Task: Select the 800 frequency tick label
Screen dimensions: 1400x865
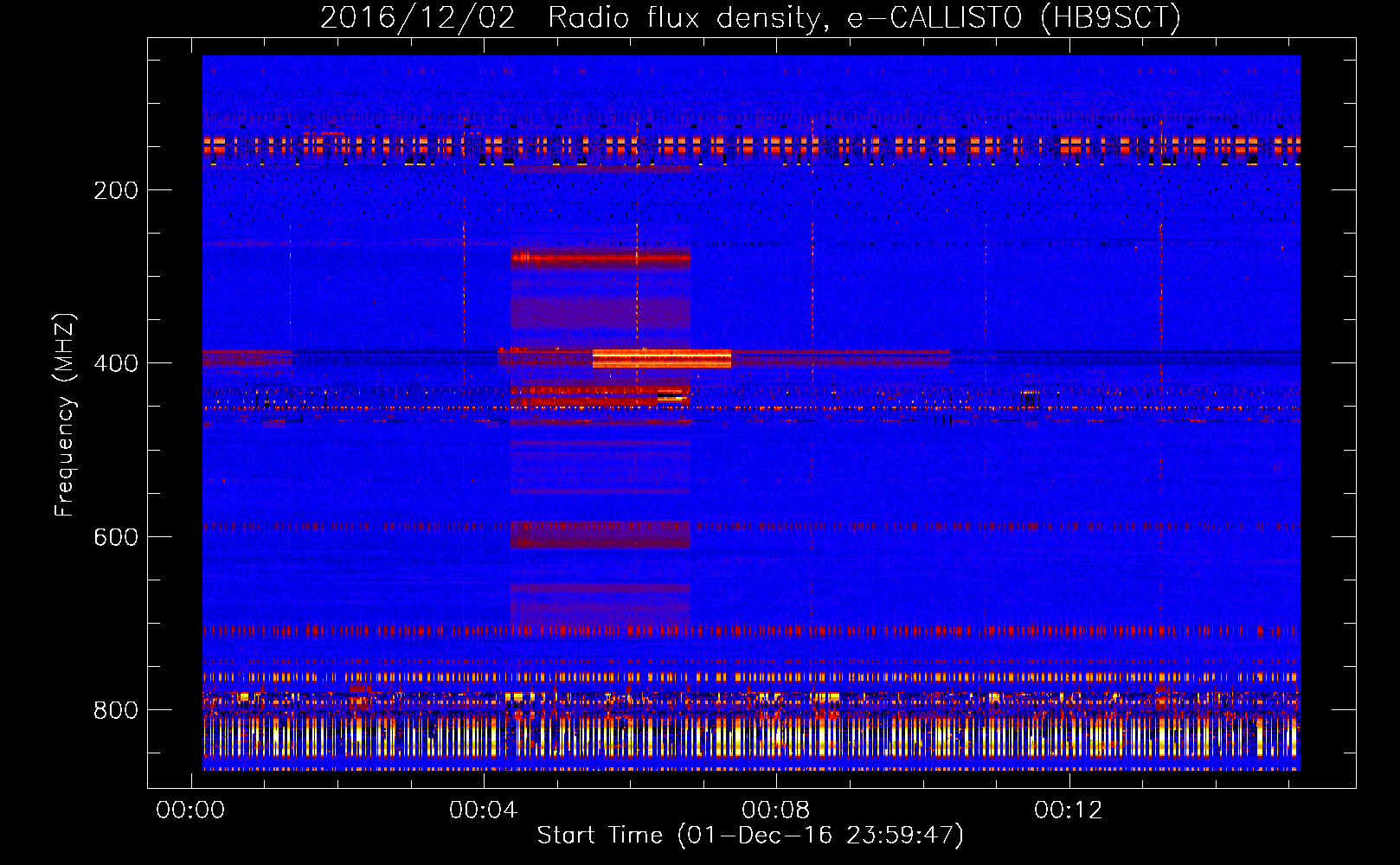Action: (x=116, y=710)
